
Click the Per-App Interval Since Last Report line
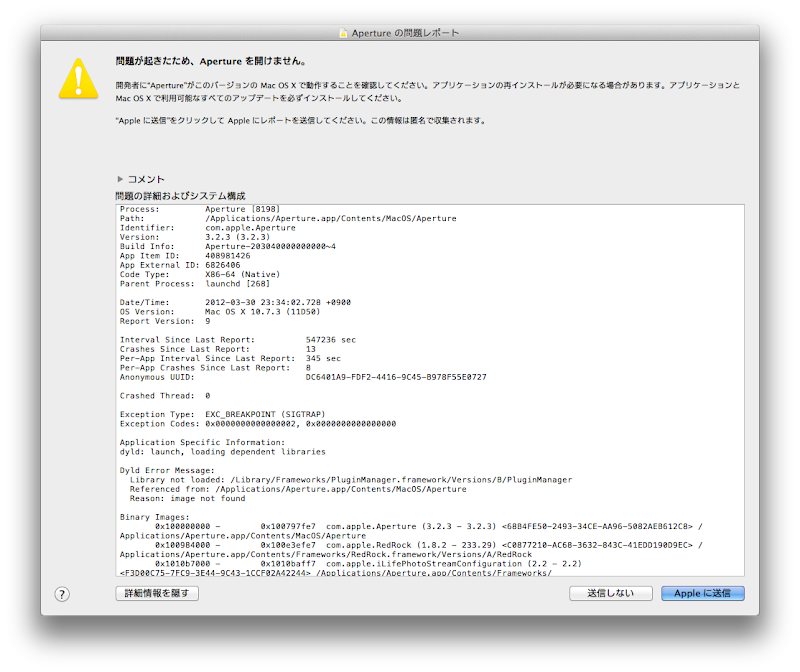pos(230,359)
